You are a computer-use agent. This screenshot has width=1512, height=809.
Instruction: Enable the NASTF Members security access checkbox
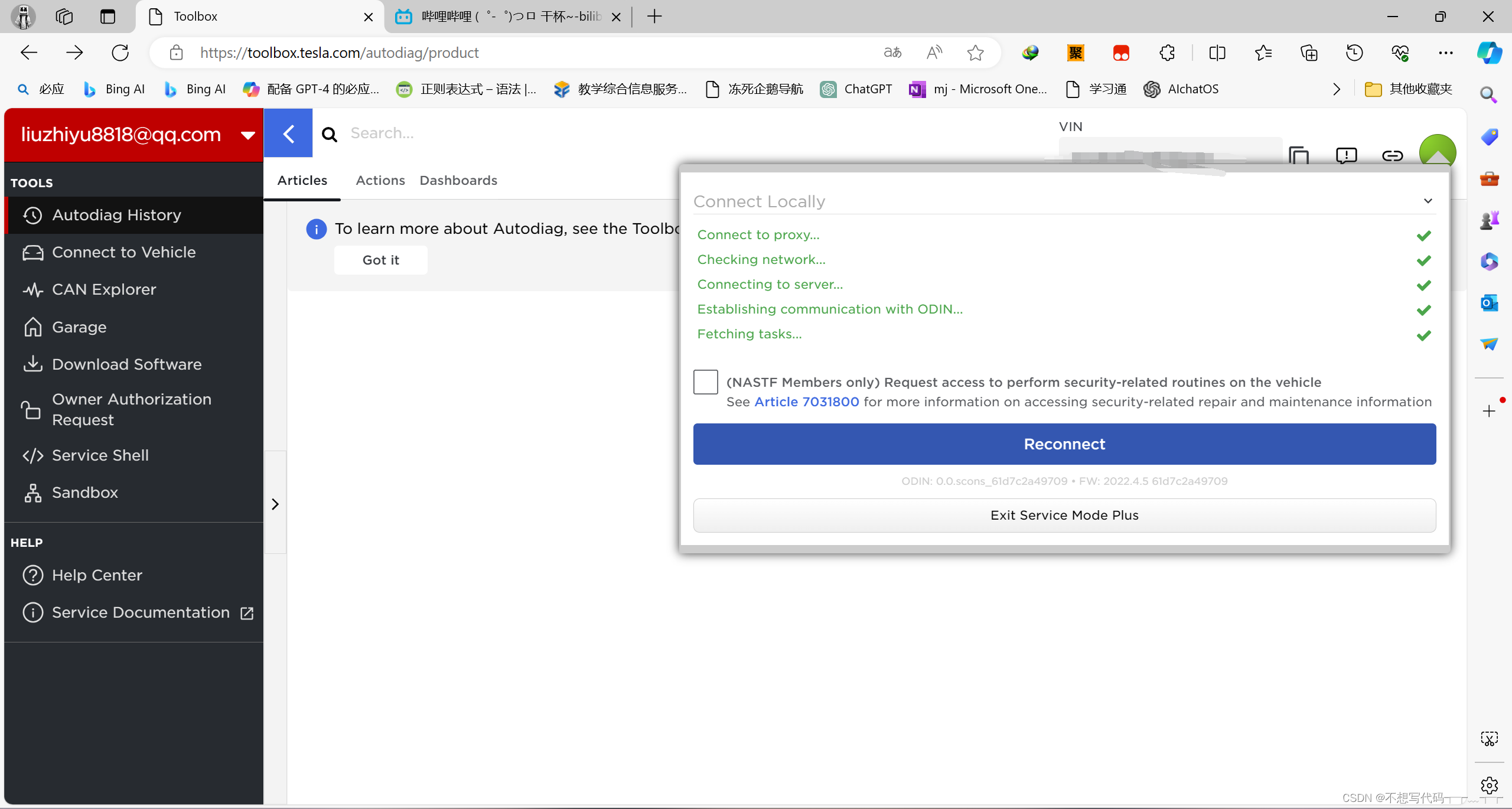coord(705,382)
